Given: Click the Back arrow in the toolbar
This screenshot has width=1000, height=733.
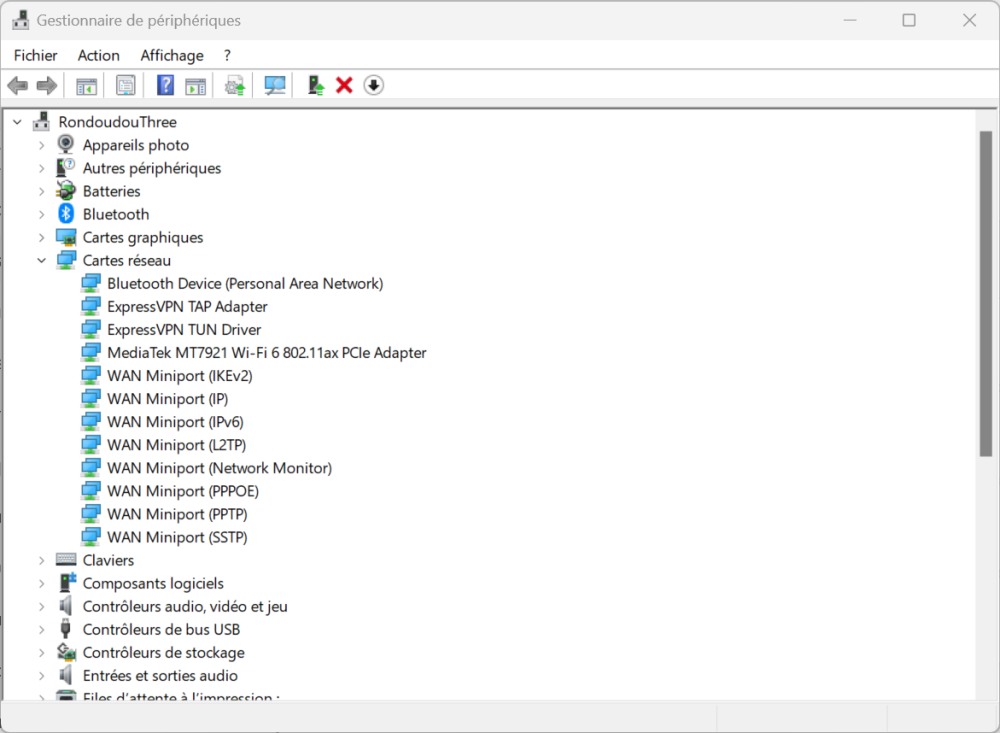Looking at the screenshot, I should (x=17, y=86).
